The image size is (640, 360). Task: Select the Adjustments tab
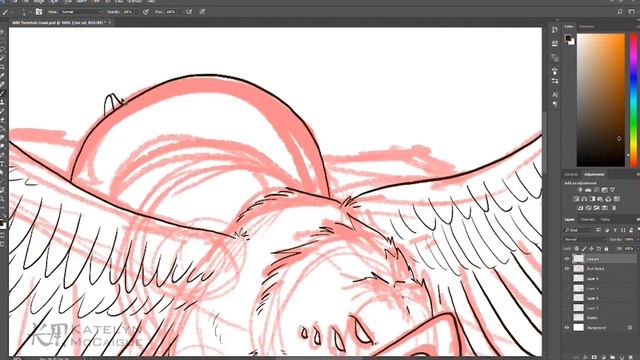[594, 174]
